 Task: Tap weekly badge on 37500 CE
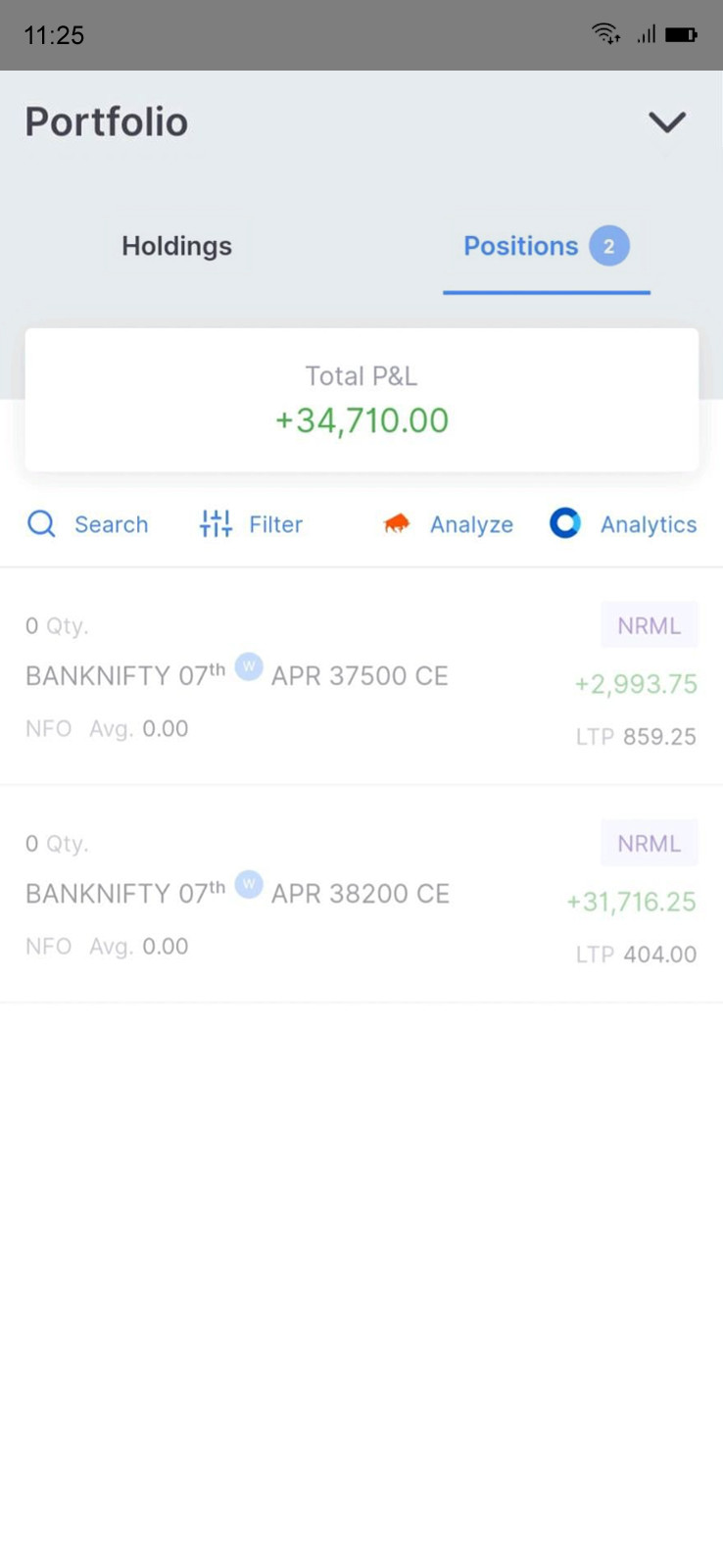click(x=249, y=667)
